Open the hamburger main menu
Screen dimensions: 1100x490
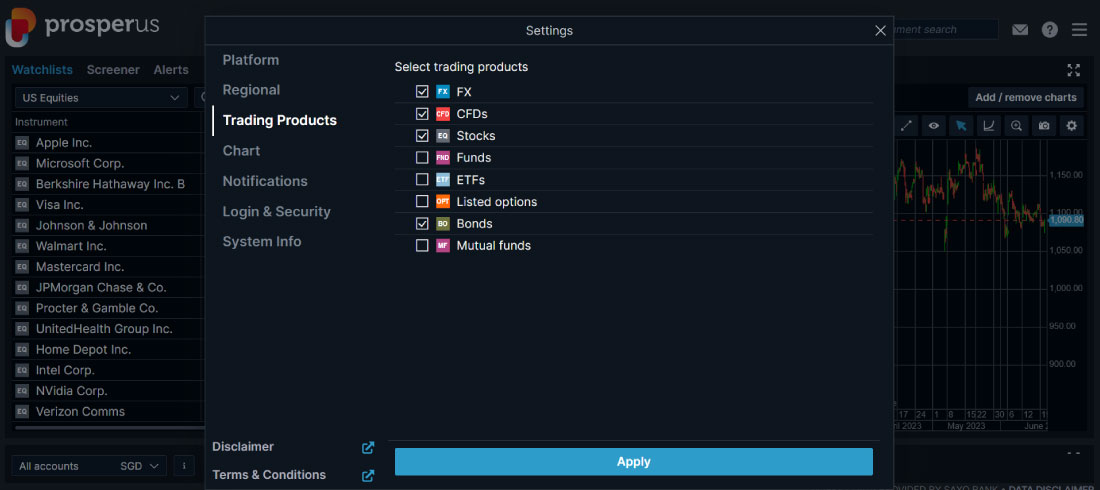1079,29
